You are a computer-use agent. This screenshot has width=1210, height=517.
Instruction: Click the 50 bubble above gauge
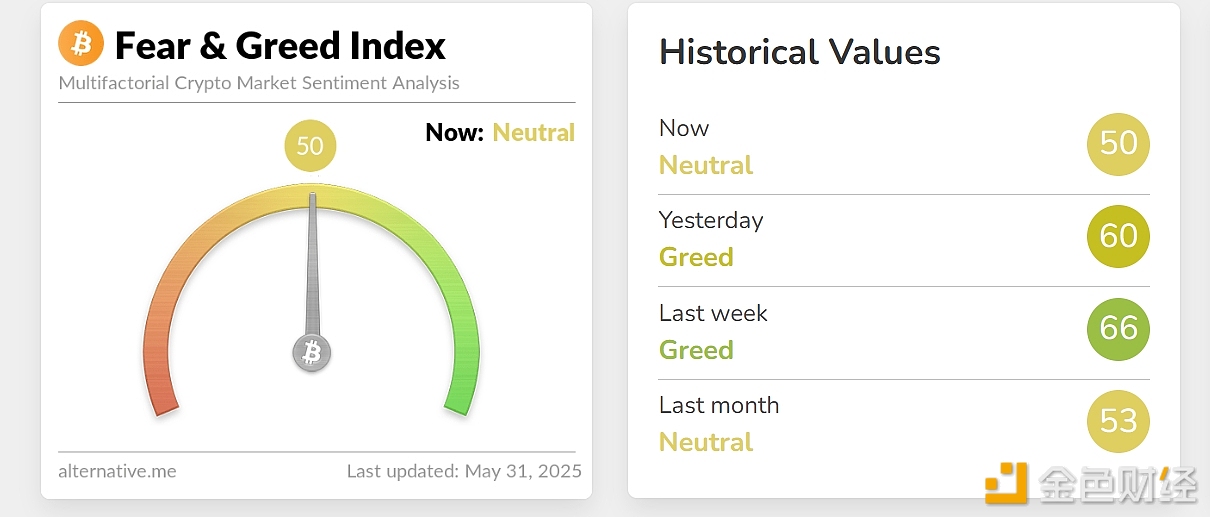click(x=310, y=146)
